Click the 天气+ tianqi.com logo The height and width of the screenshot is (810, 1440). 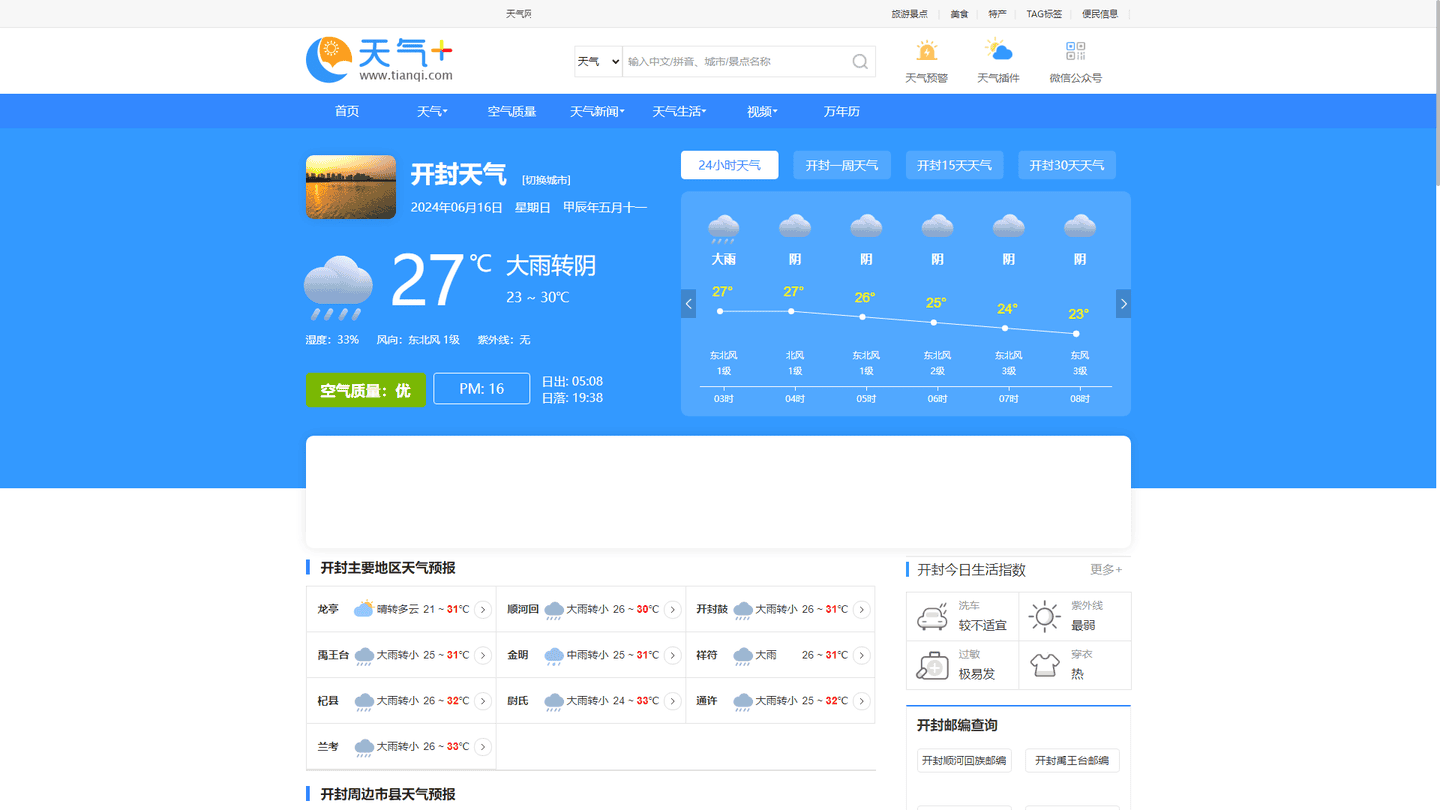click(x=379, y=60)
